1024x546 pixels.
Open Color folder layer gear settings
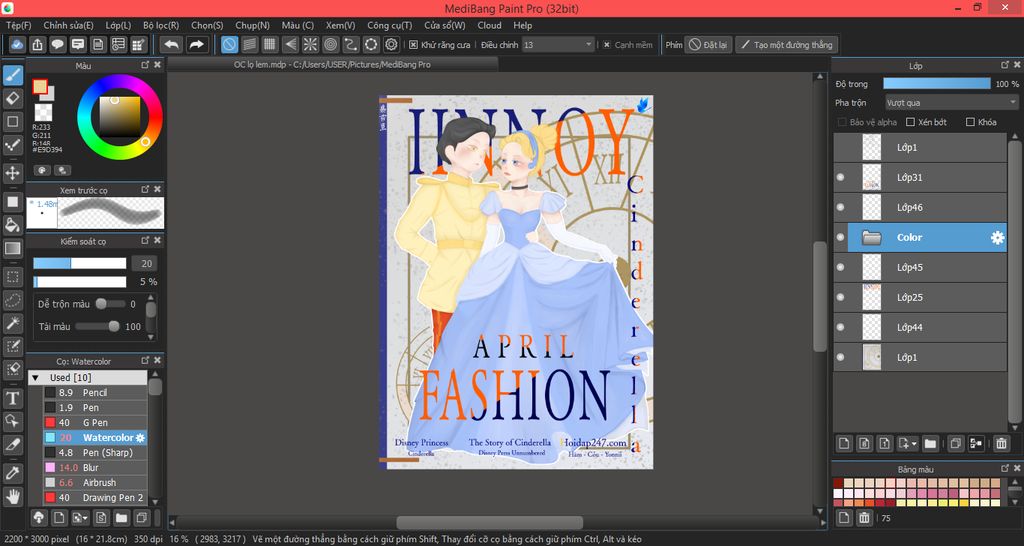[x=997, y=238]
